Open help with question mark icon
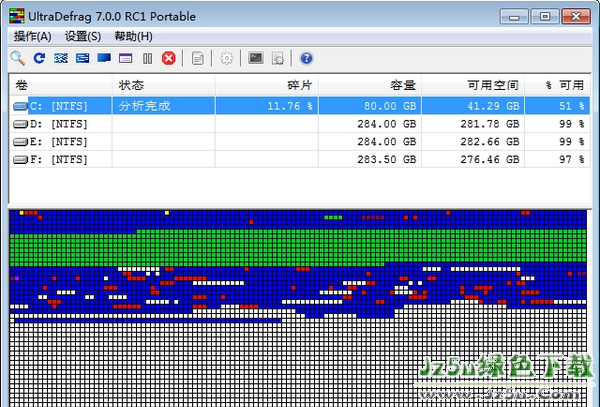Image resolution: width=600 pixels, height=407 pixels. (307, 58)
